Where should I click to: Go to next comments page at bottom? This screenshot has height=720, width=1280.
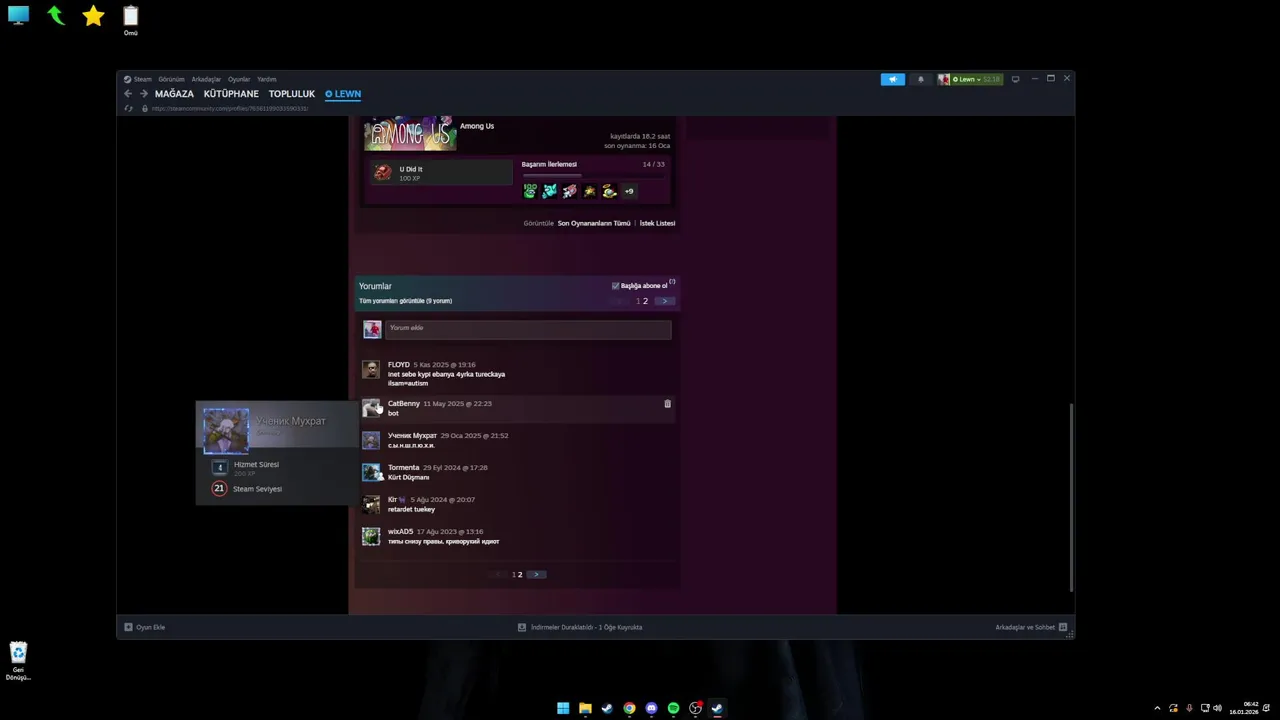[x=536, y=574]
